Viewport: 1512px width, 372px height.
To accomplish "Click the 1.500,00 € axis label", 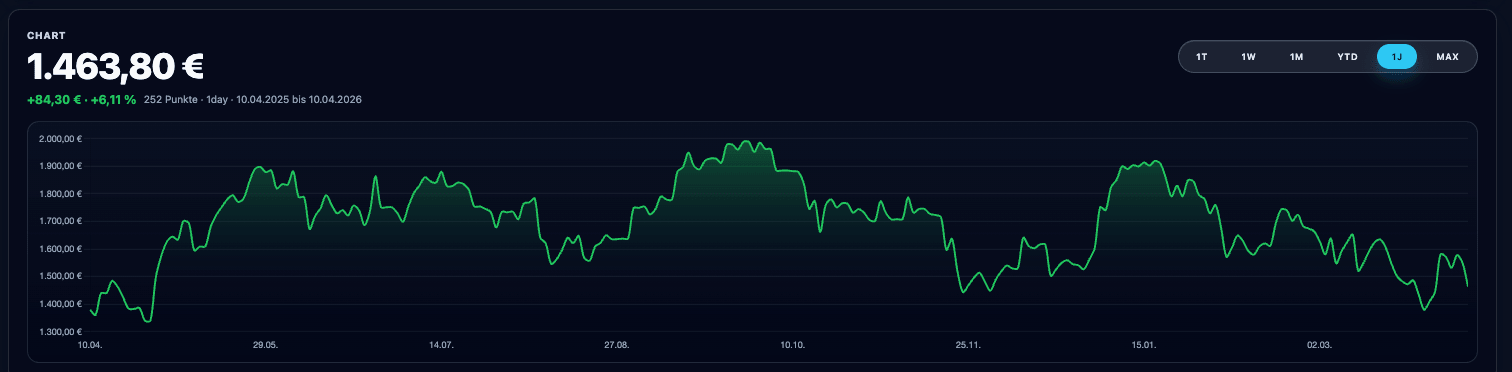I will 61,276.
